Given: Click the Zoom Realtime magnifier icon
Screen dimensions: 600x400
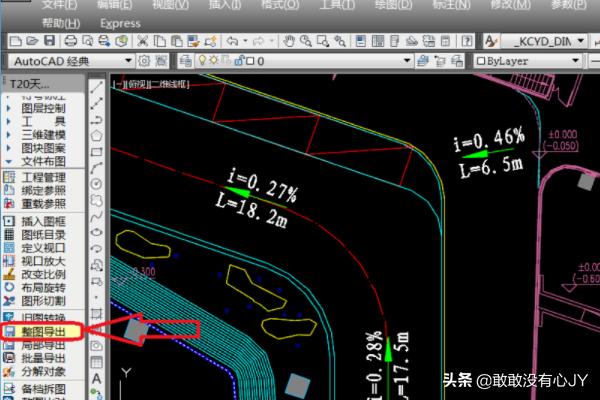Looking at the screenshot, I should pos(306,41).
